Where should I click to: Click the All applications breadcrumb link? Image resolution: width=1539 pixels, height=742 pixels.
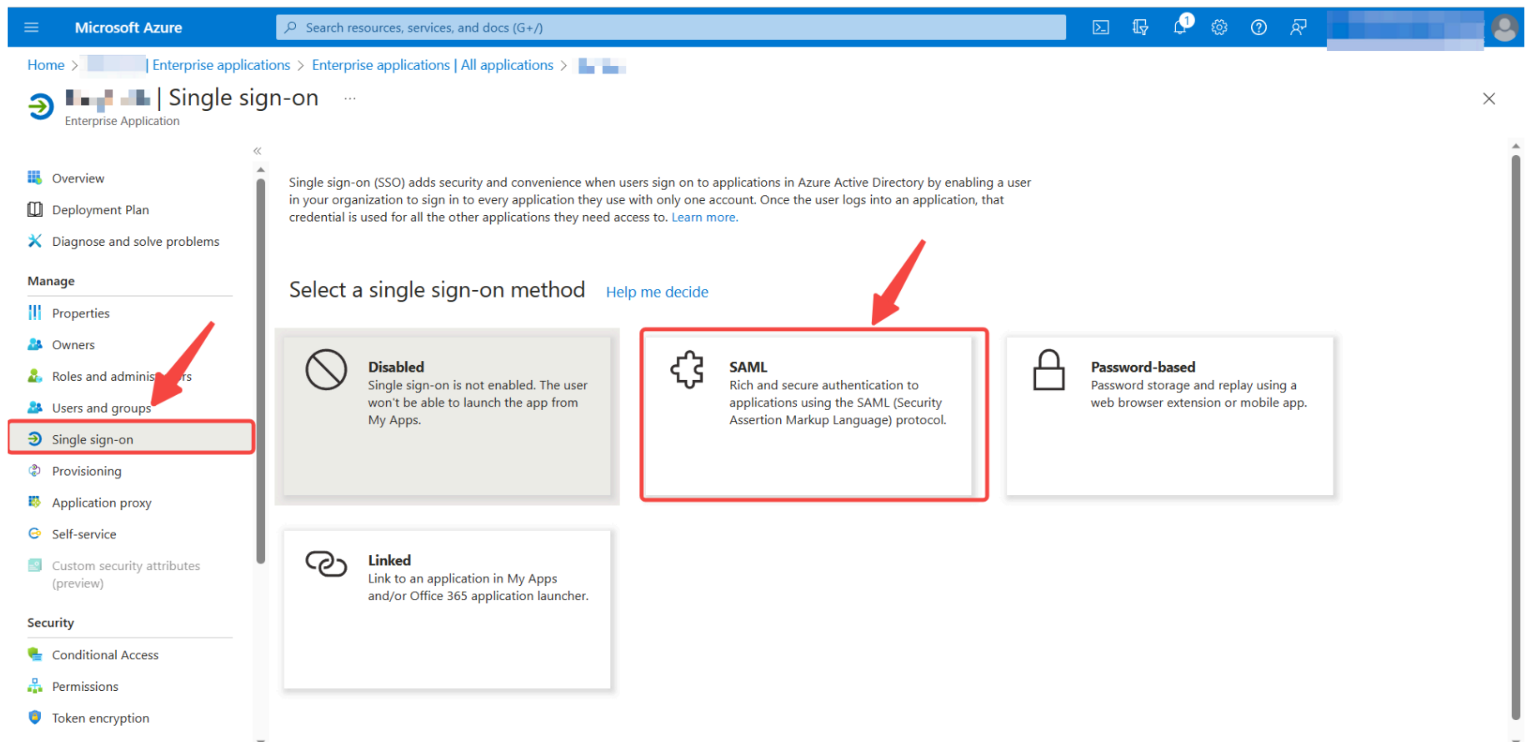tap(432, 65)
